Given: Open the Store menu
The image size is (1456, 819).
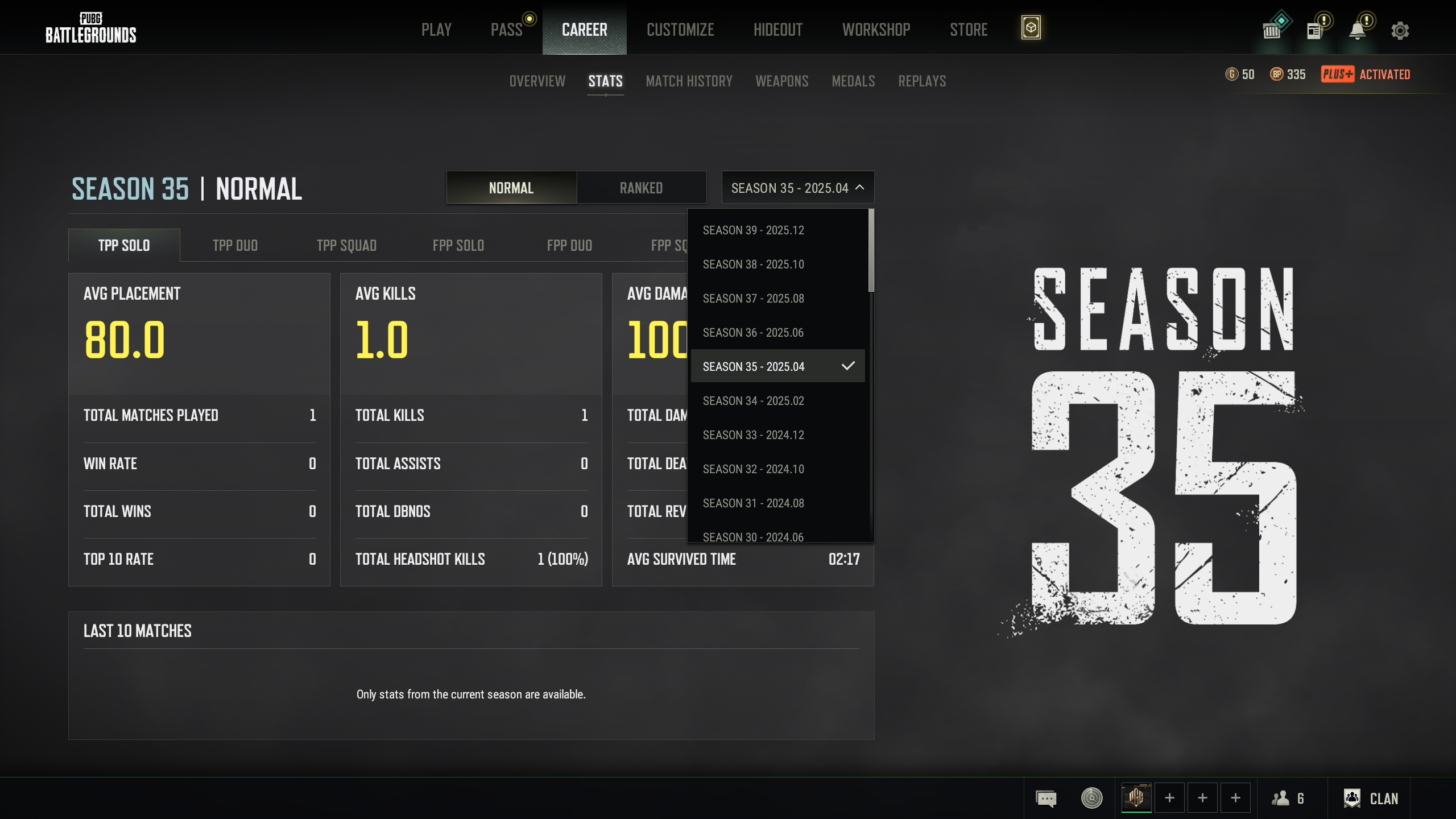Looking at the screenshot, I should pyautogui.click(x=968, y=30).
